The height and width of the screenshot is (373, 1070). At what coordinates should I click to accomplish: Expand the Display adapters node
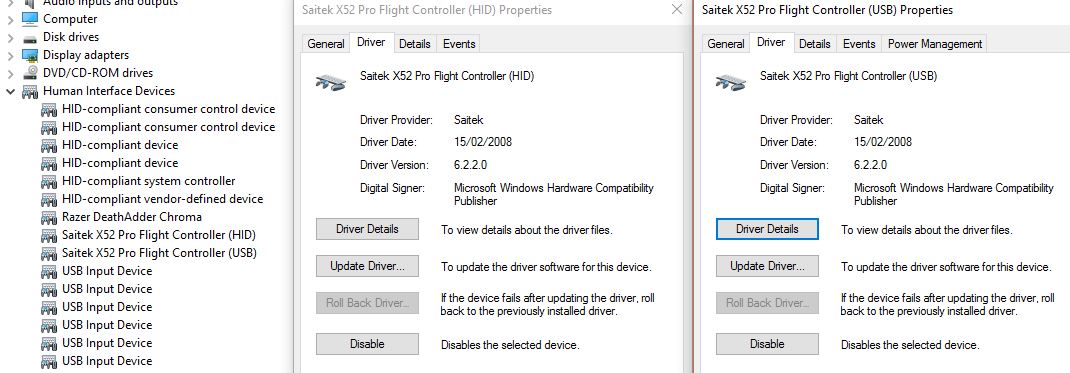click(x=10, y=55)
